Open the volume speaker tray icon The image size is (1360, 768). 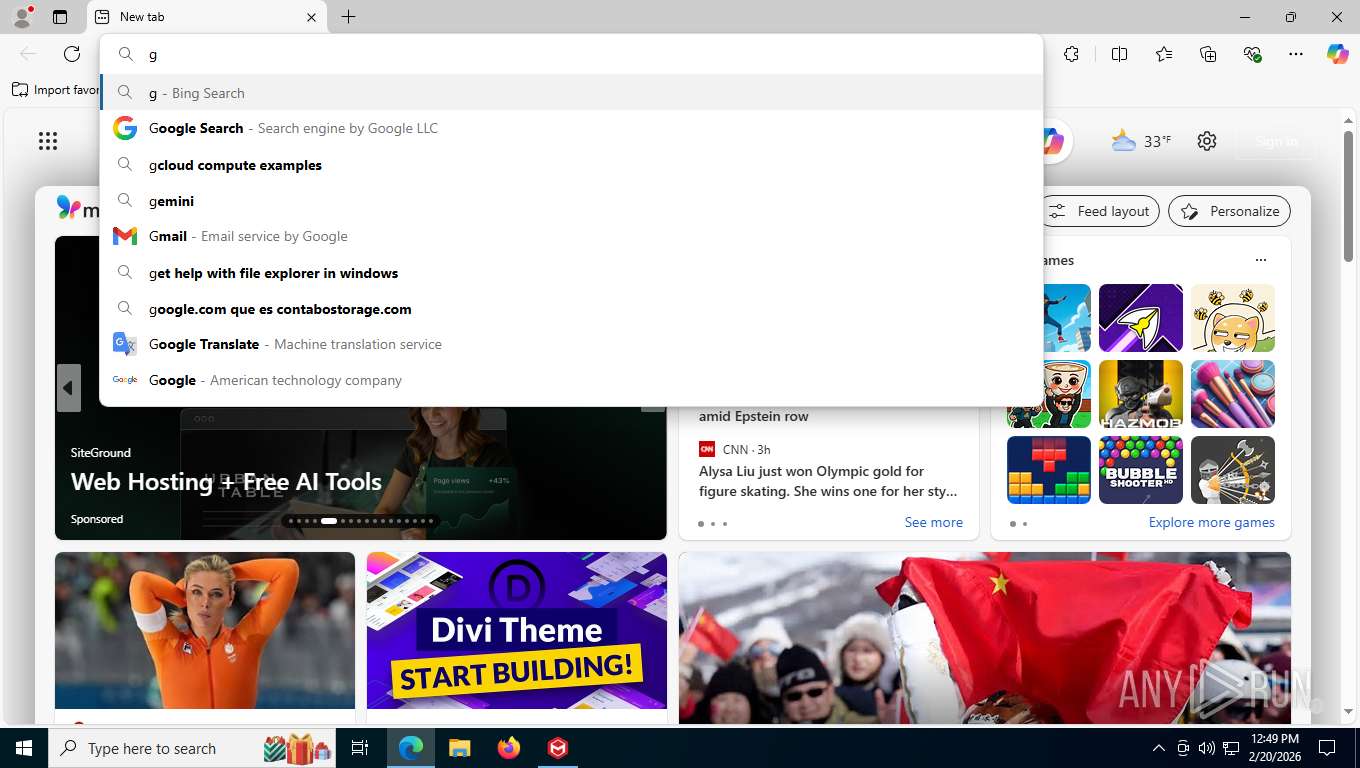[1207, 748]
